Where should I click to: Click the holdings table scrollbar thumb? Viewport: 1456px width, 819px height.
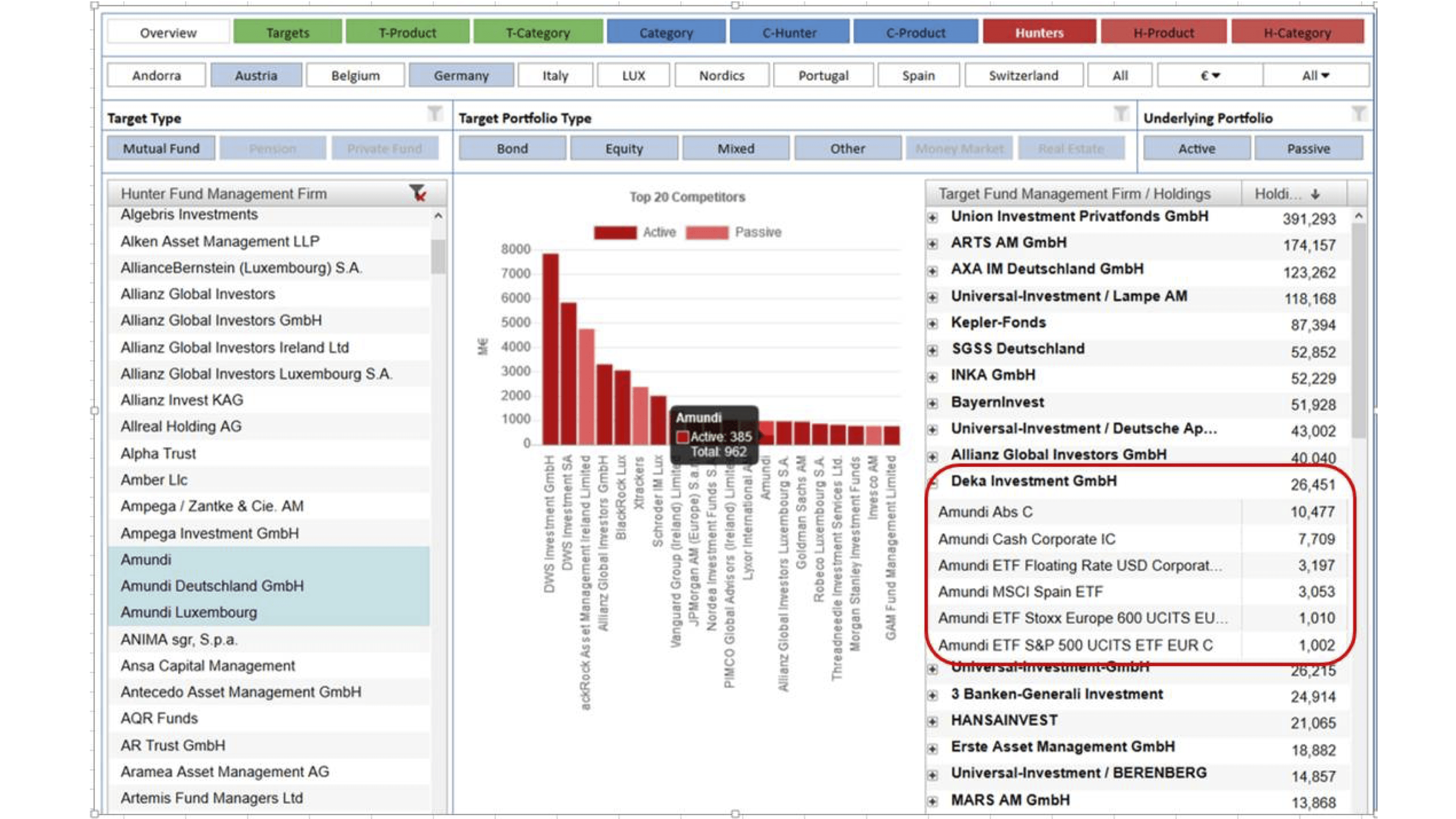pyautogui.click(x=1359, y=331)
